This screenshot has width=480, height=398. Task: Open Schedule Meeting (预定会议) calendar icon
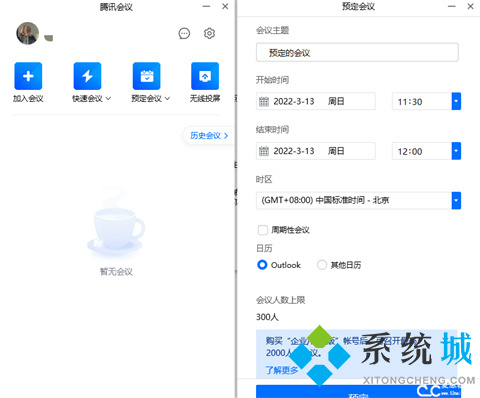[147, 76]
